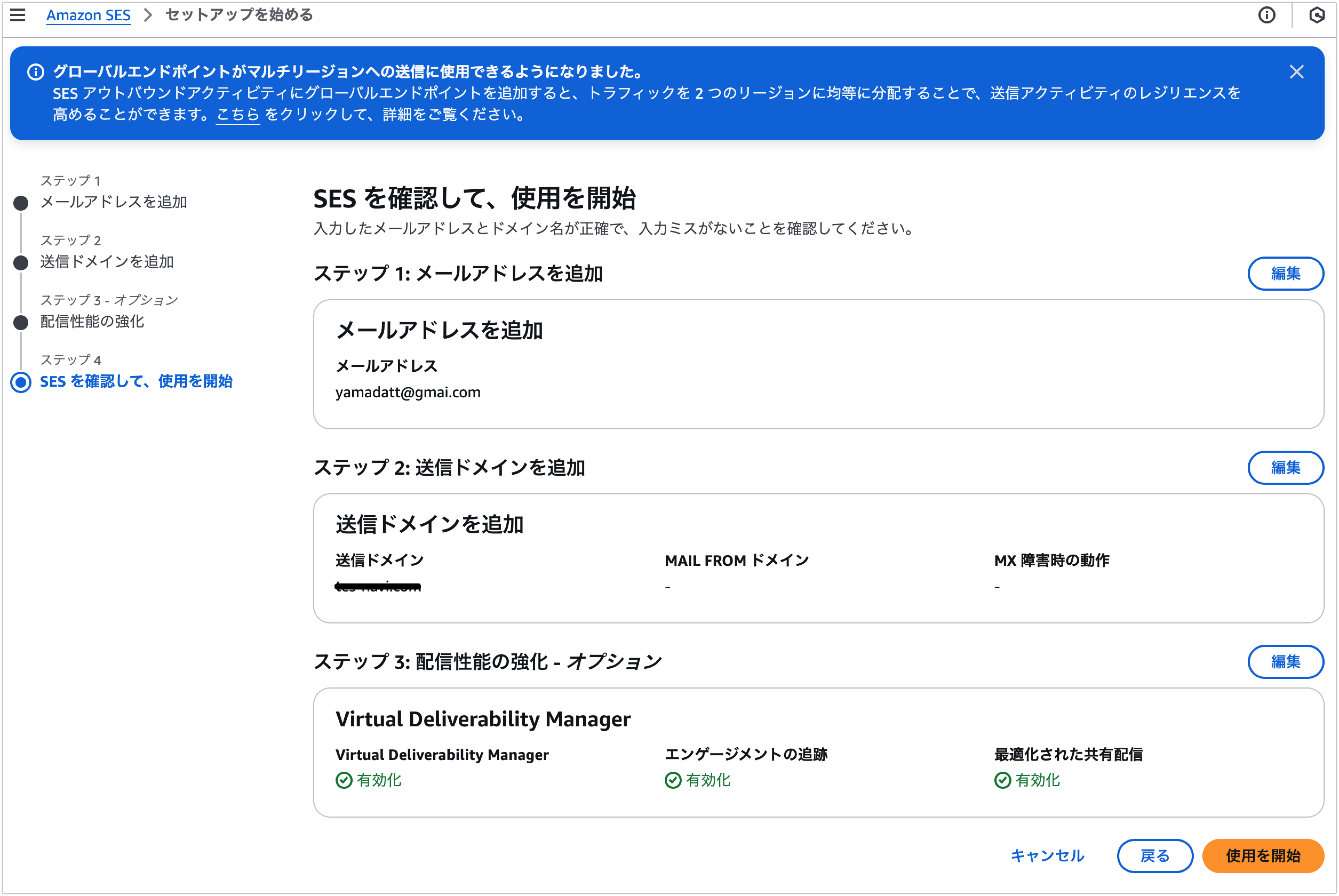
Task: Click the エンゲージメントの追跡 enabled check icon
Action: tap(673, 780)
